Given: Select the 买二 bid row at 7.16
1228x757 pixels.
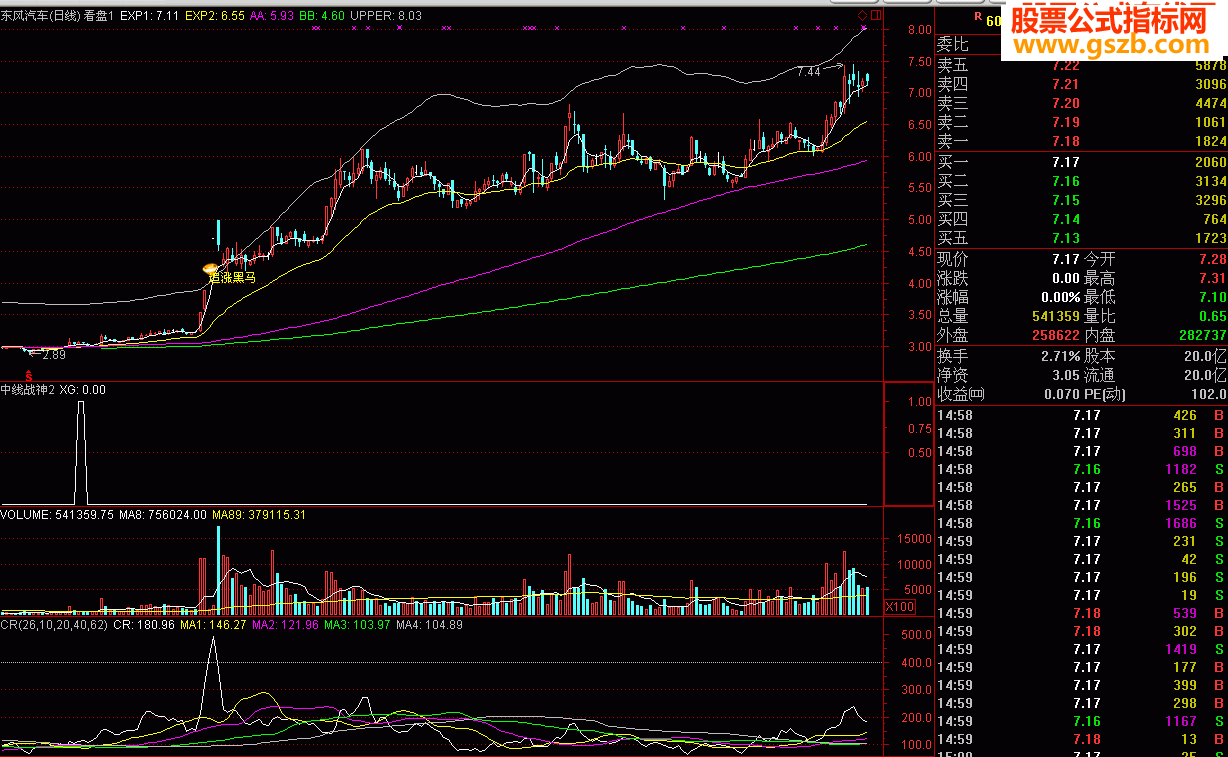Looking at the screenshot, I should click(1081, 181).
